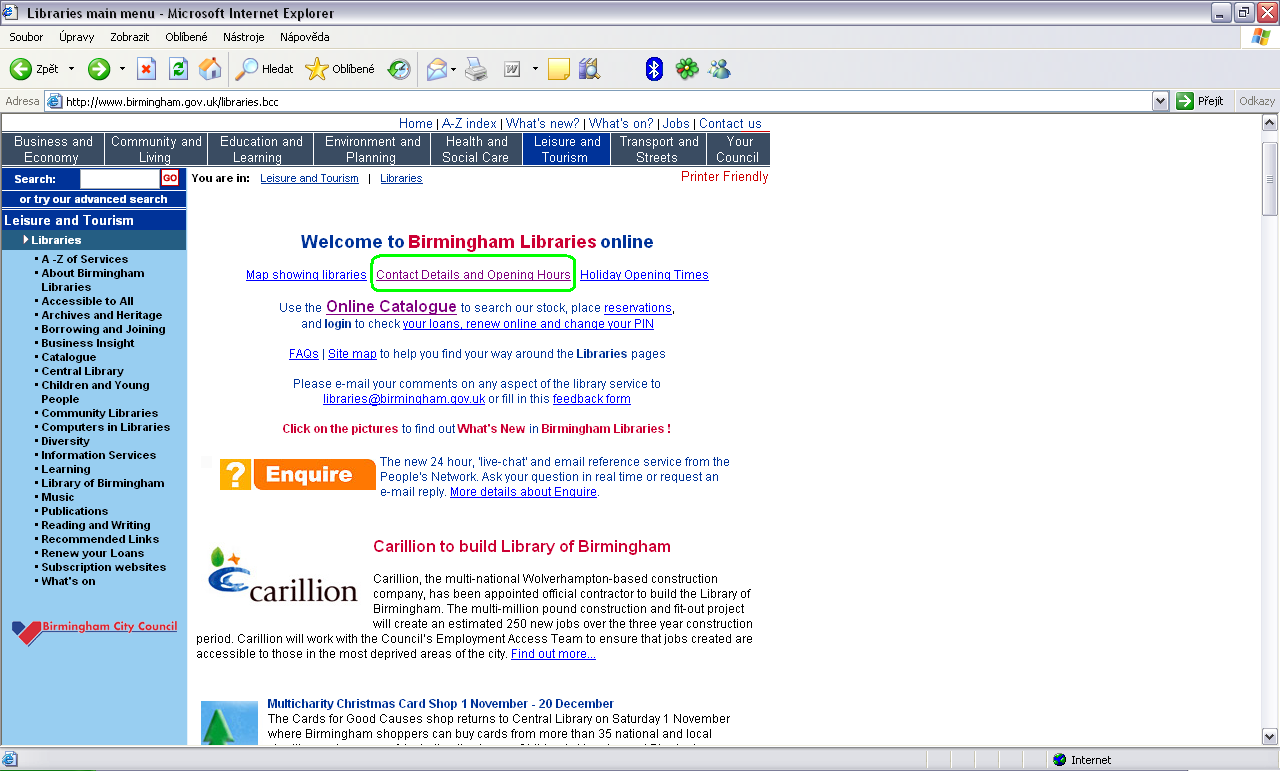Click the Windows flag logo in menu bar
This screenshot has width=1280, height=771.
coord(1261,37)
